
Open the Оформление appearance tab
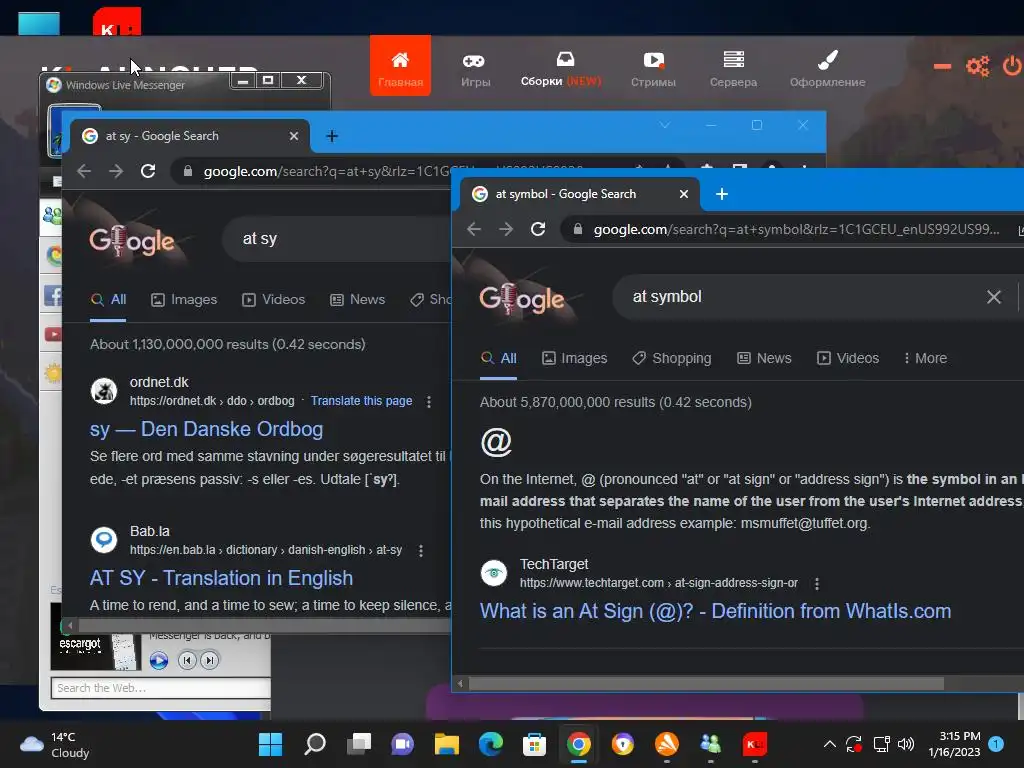coord(827,70)
